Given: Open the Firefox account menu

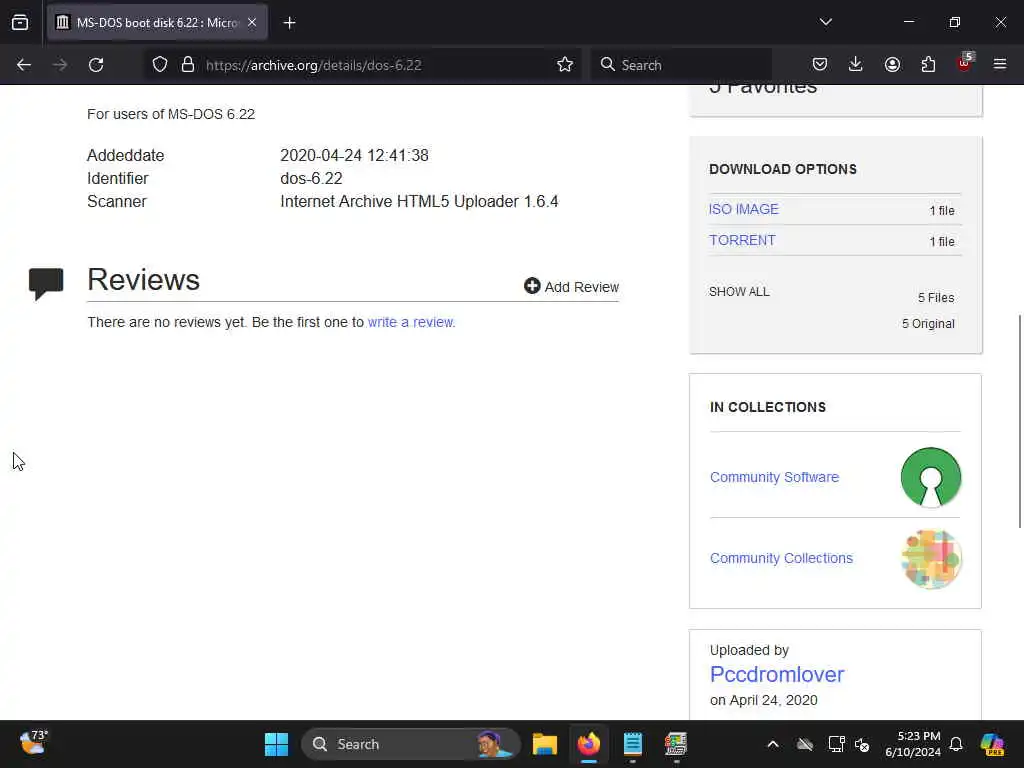Looking at the screenshot, I should 892,65.
